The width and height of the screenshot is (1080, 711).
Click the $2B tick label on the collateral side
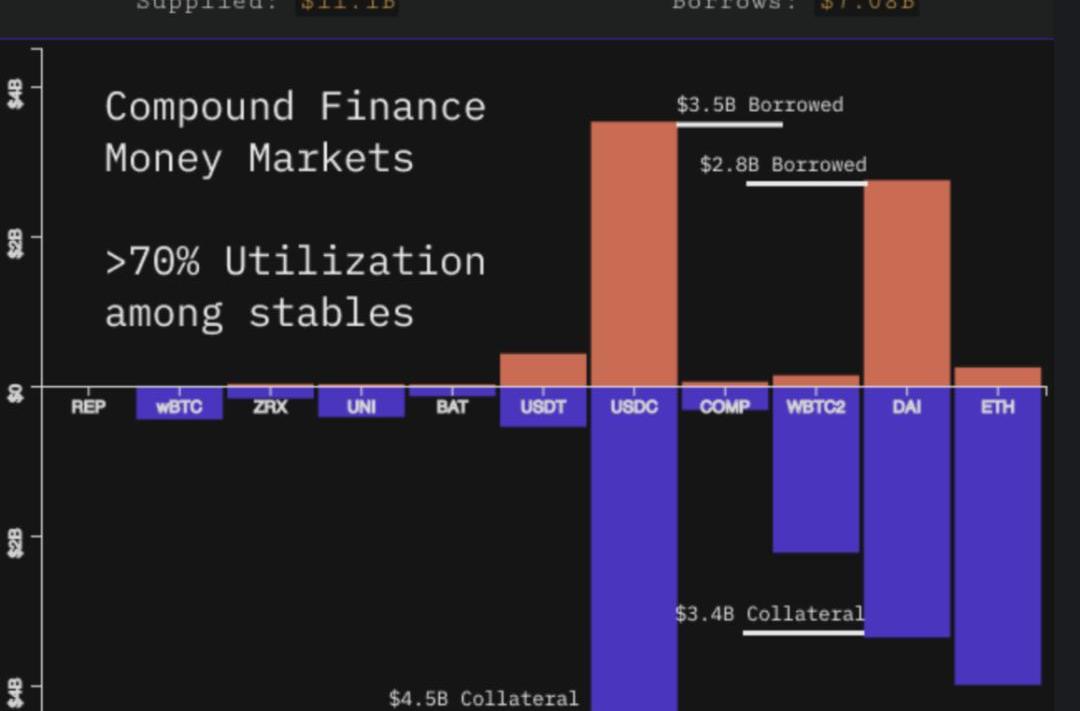[x=16, y=544]
